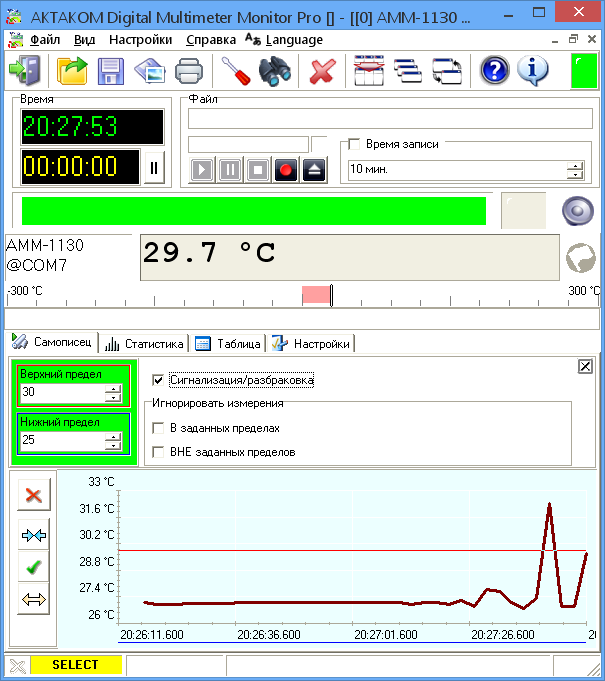Show the about info icon
Screen dimensions: 605x681
[x=532, y=70]
